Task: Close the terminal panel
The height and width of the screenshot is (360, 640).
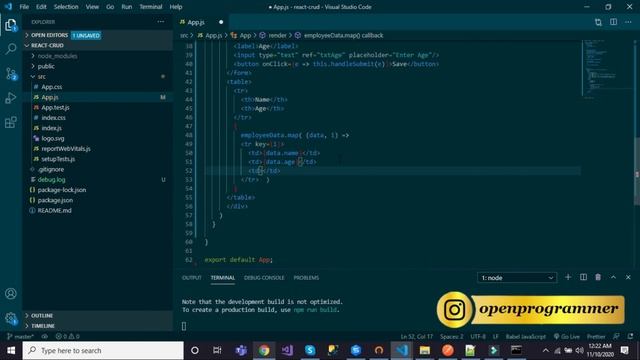Action: point(628,277)
